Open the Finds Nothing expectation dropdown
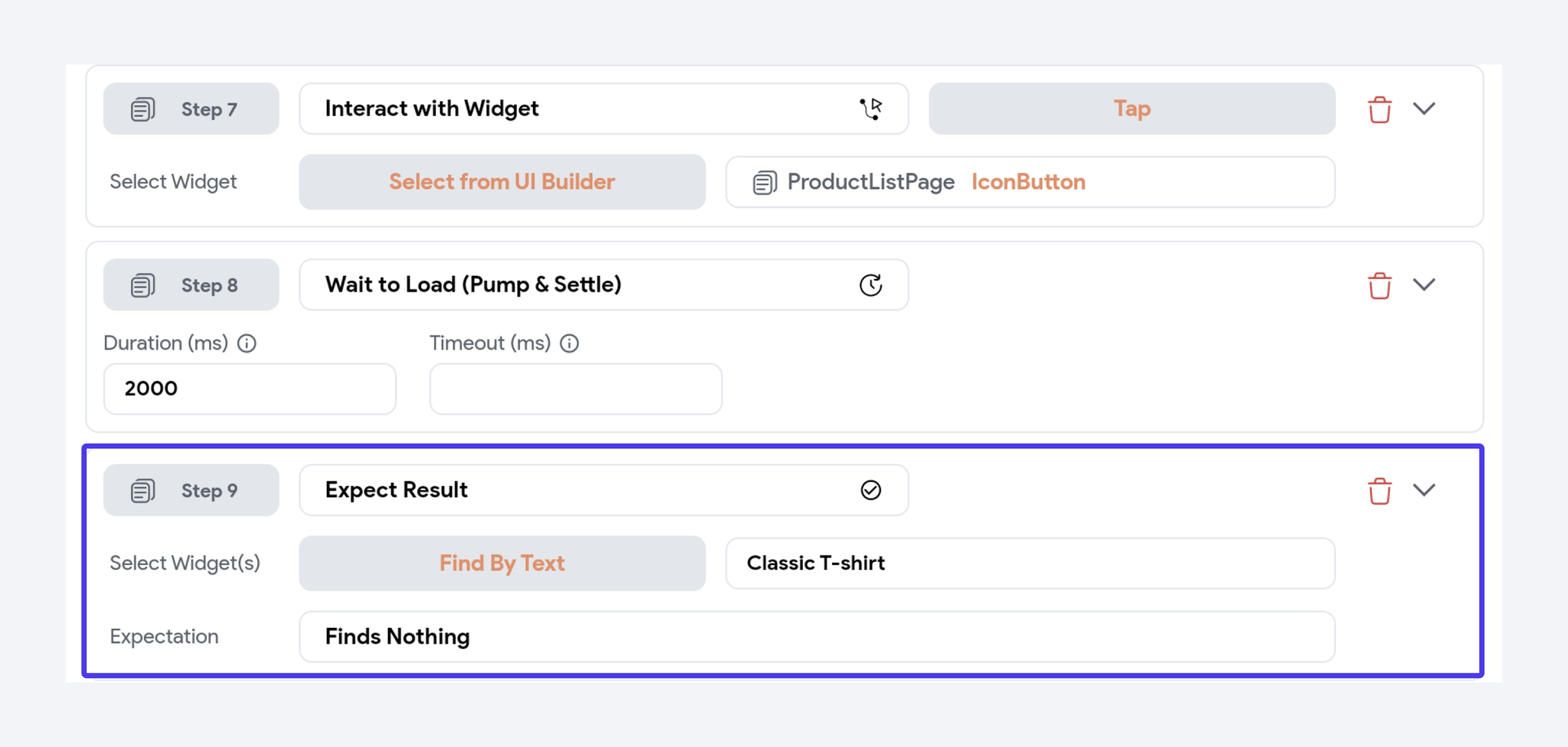Screen dimensions: 1568x747 (x=816, y=636)
